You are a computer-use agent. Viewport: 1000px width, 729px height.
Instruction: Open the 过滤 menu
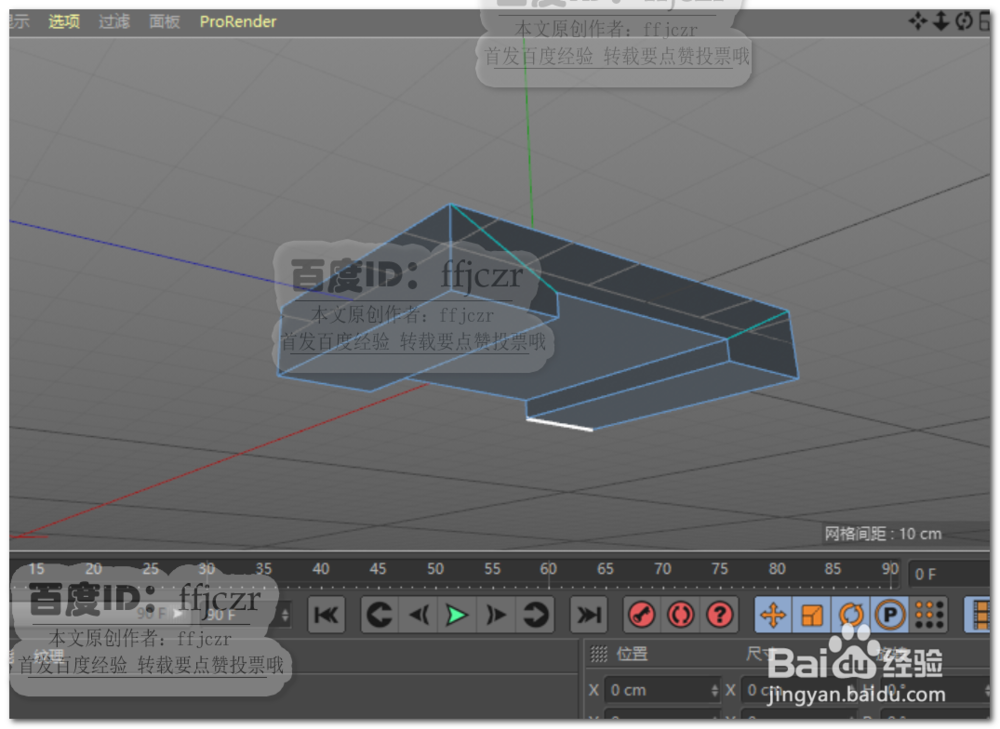click(113, 21)
